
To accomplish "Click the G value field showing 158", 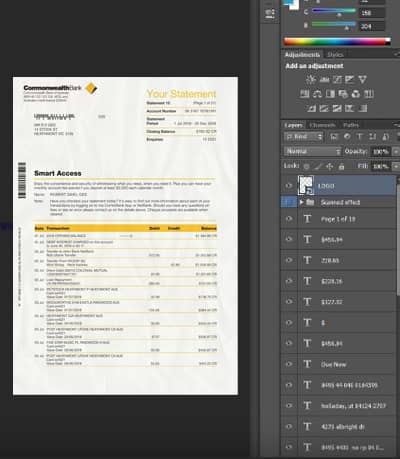I will point(372,13).
